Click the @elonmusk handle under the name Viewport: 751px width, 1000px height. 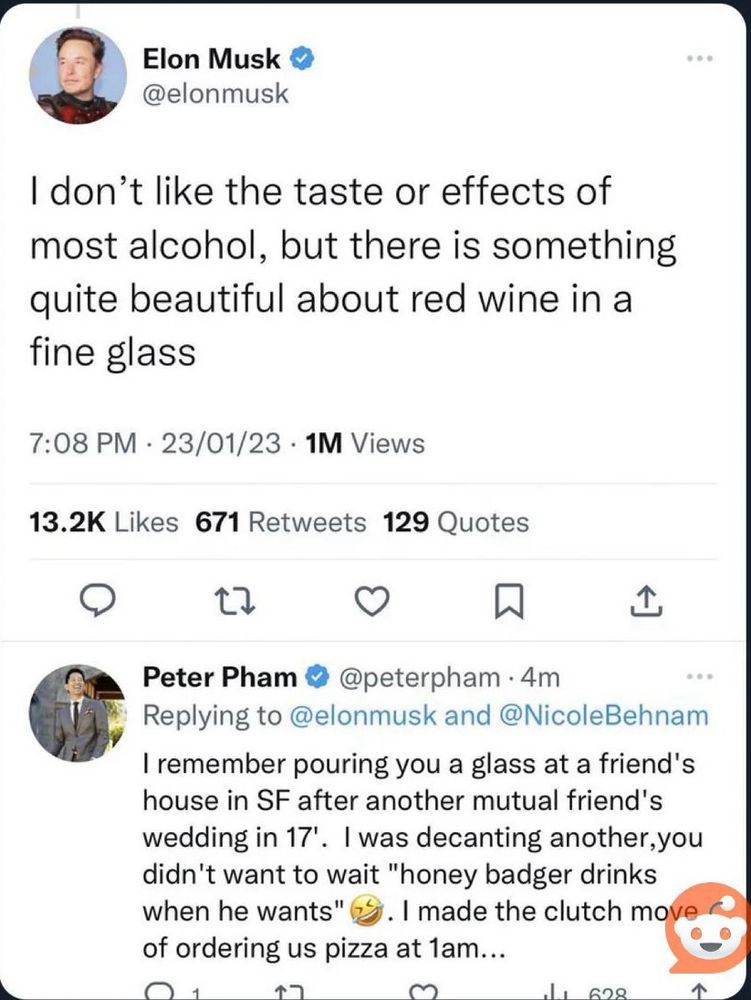pyautogui.click(x=215, y=93)
